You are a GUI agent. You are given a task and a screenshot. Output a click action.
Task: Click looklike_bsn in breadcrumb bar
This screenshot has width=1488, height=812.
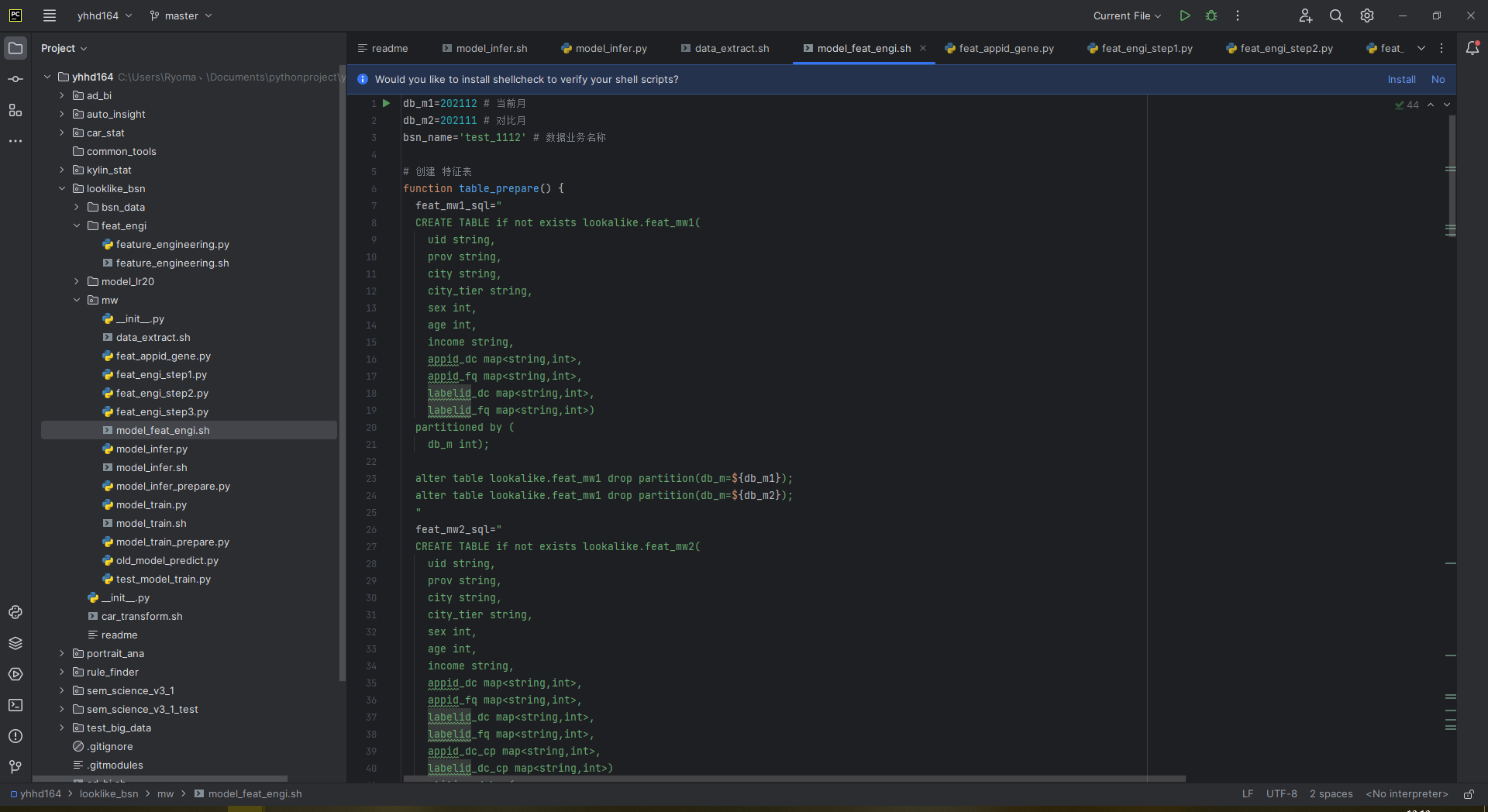(x=109, y=794)
